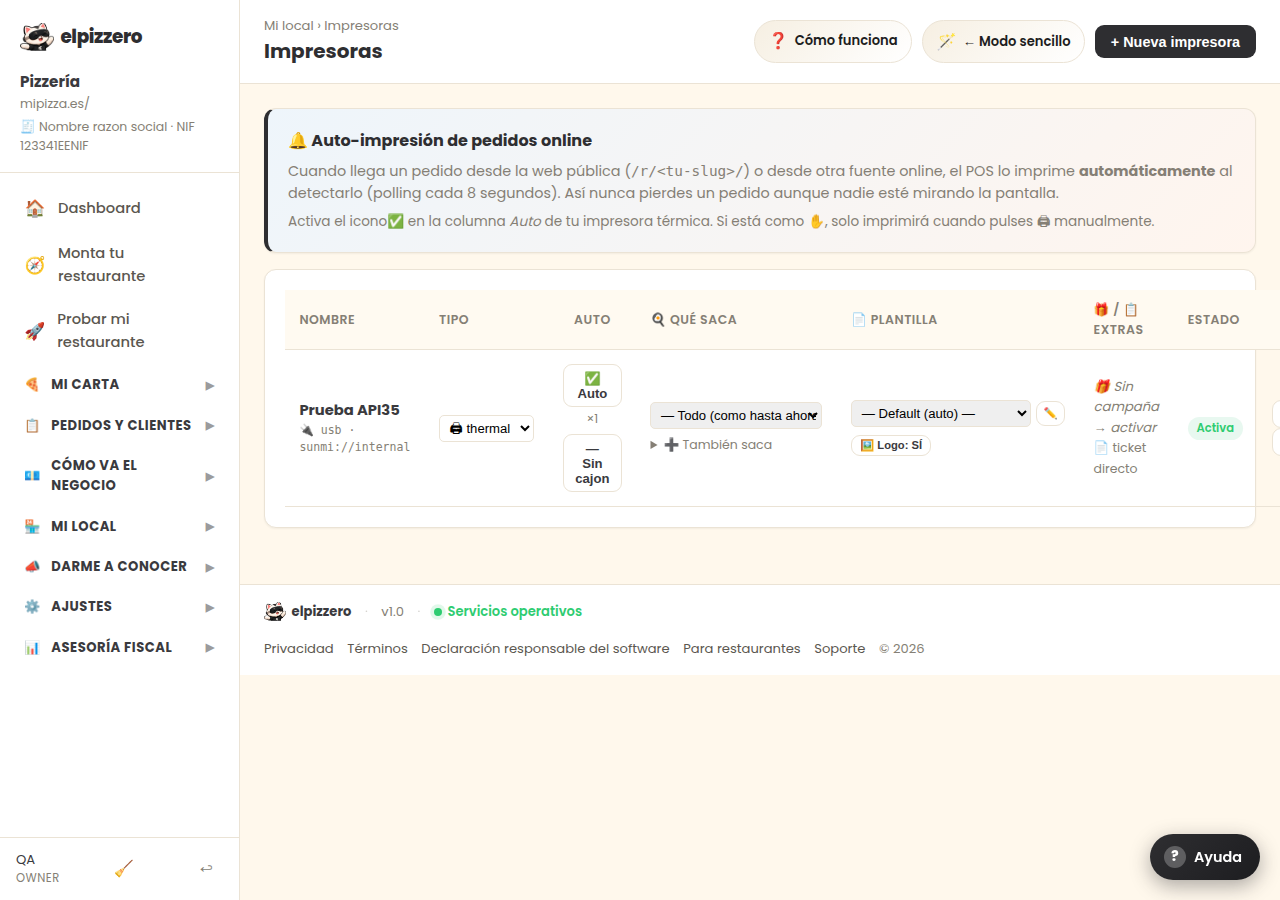Viewport: 1280px width, 900px height.
Task: Open the mipizza.es/ link in sidebar
Action: (55, 103)
